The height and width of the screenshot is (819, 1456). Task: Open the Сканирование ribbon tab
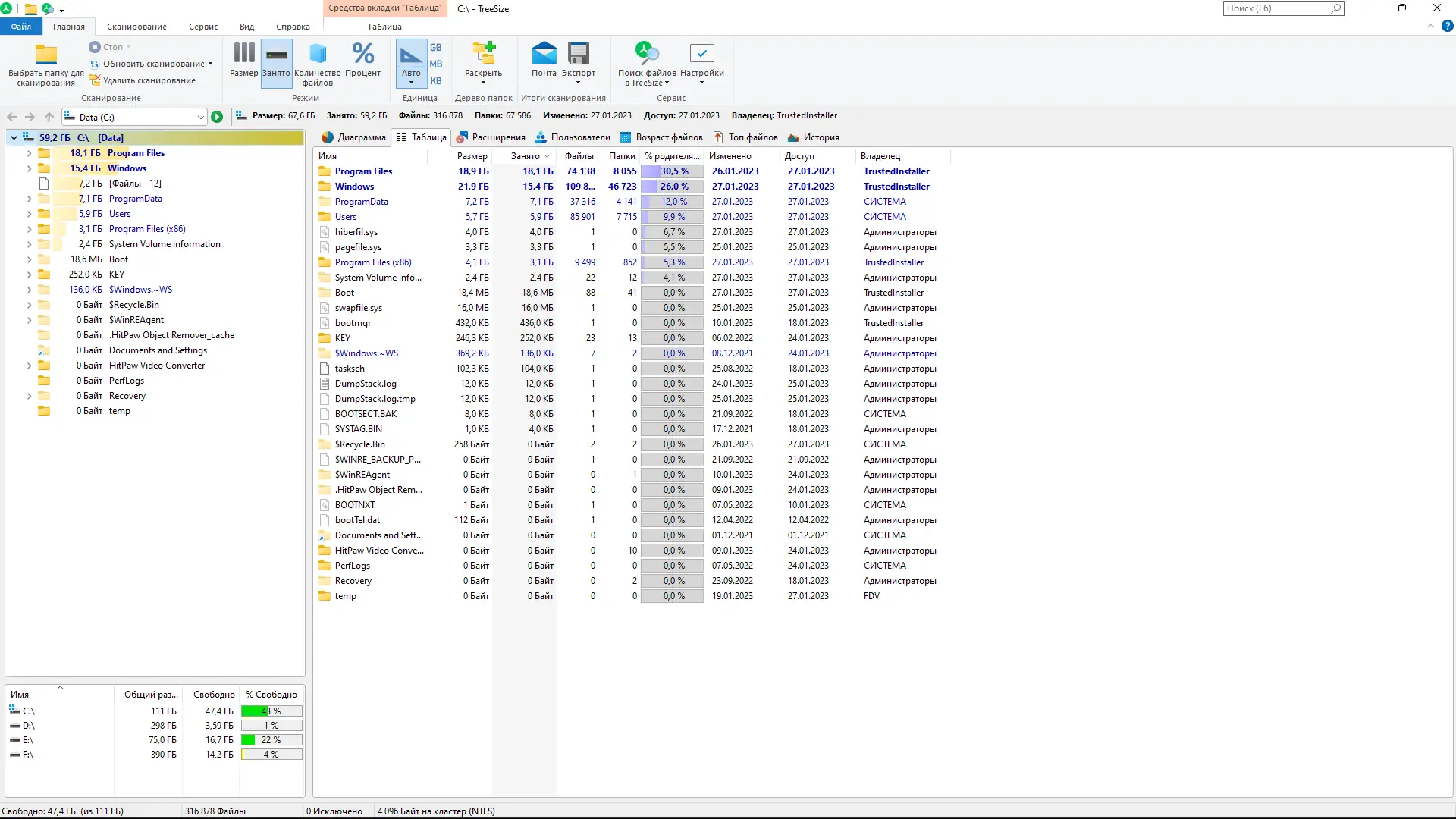pos(136,27)
